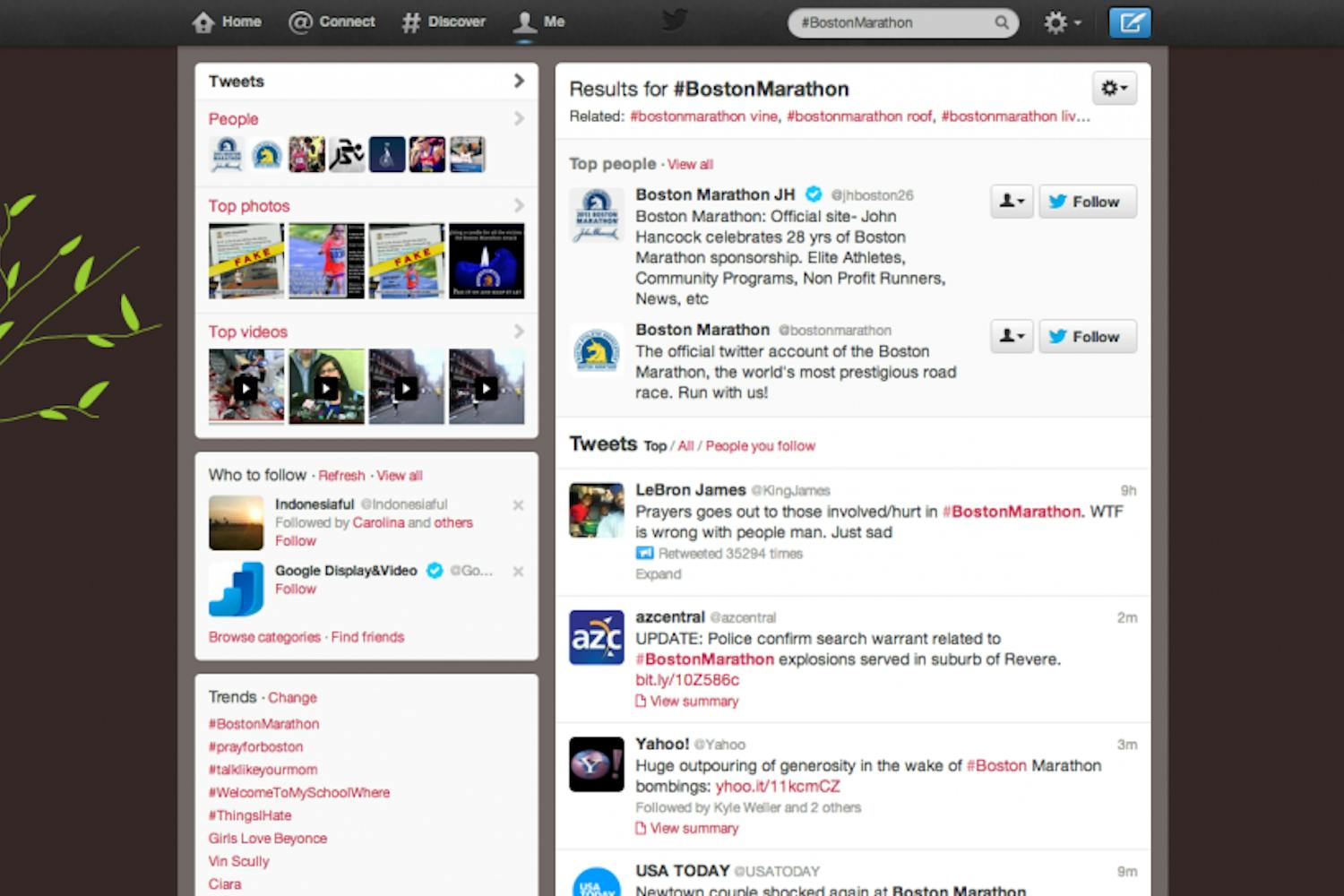Click the Twitter bird logo in navbar

674,20
